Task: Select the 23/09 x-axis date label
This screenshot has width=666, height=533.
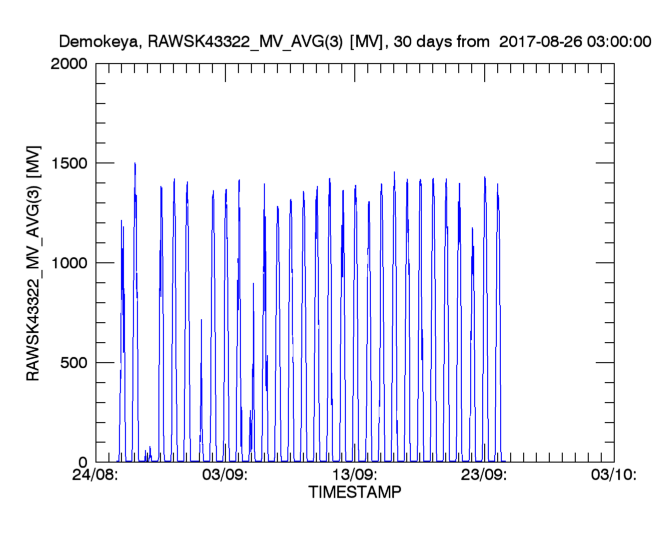Action: (x=484, y=476)
